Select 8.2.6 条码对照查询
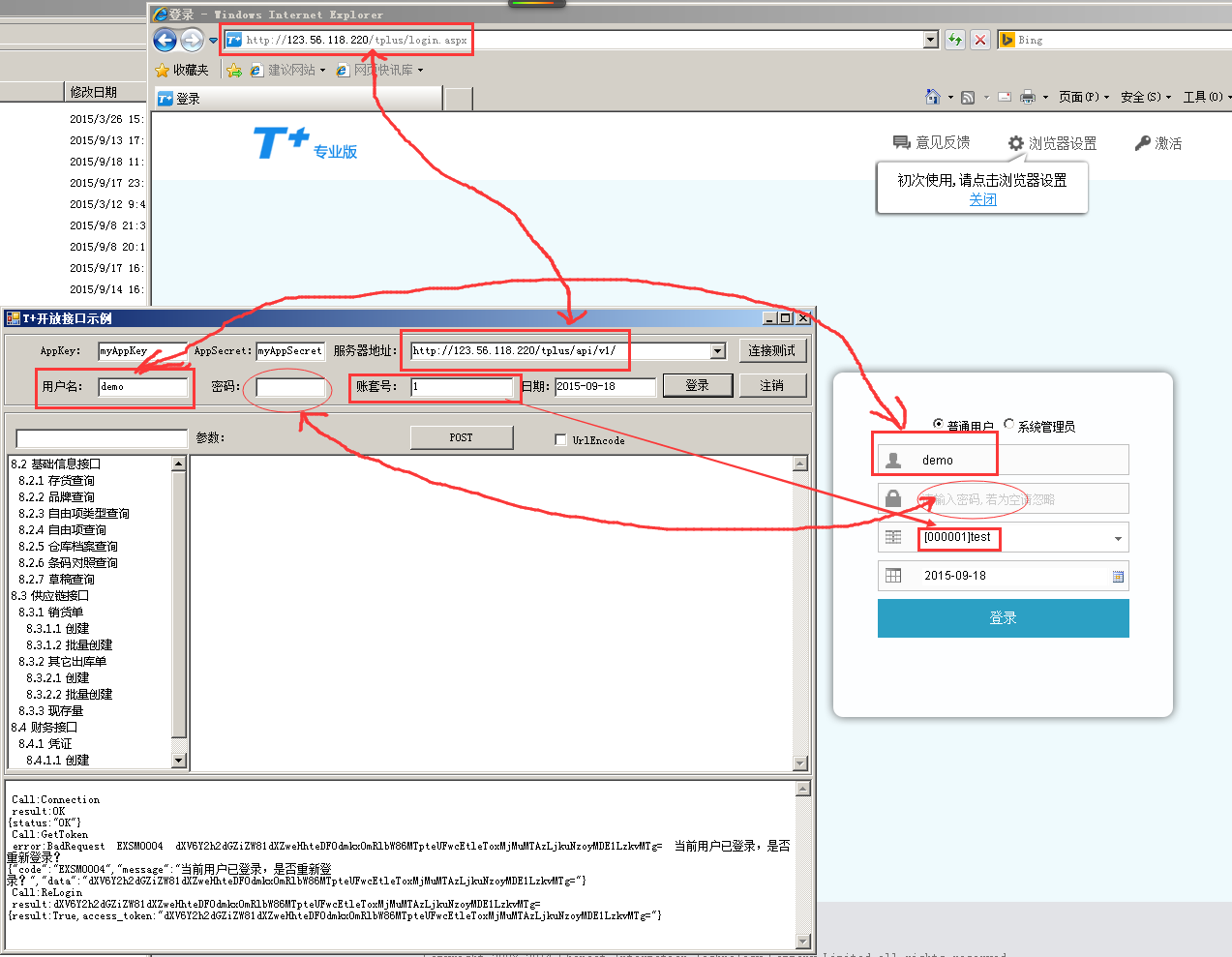1232x957 pixels. coord(68,562)
